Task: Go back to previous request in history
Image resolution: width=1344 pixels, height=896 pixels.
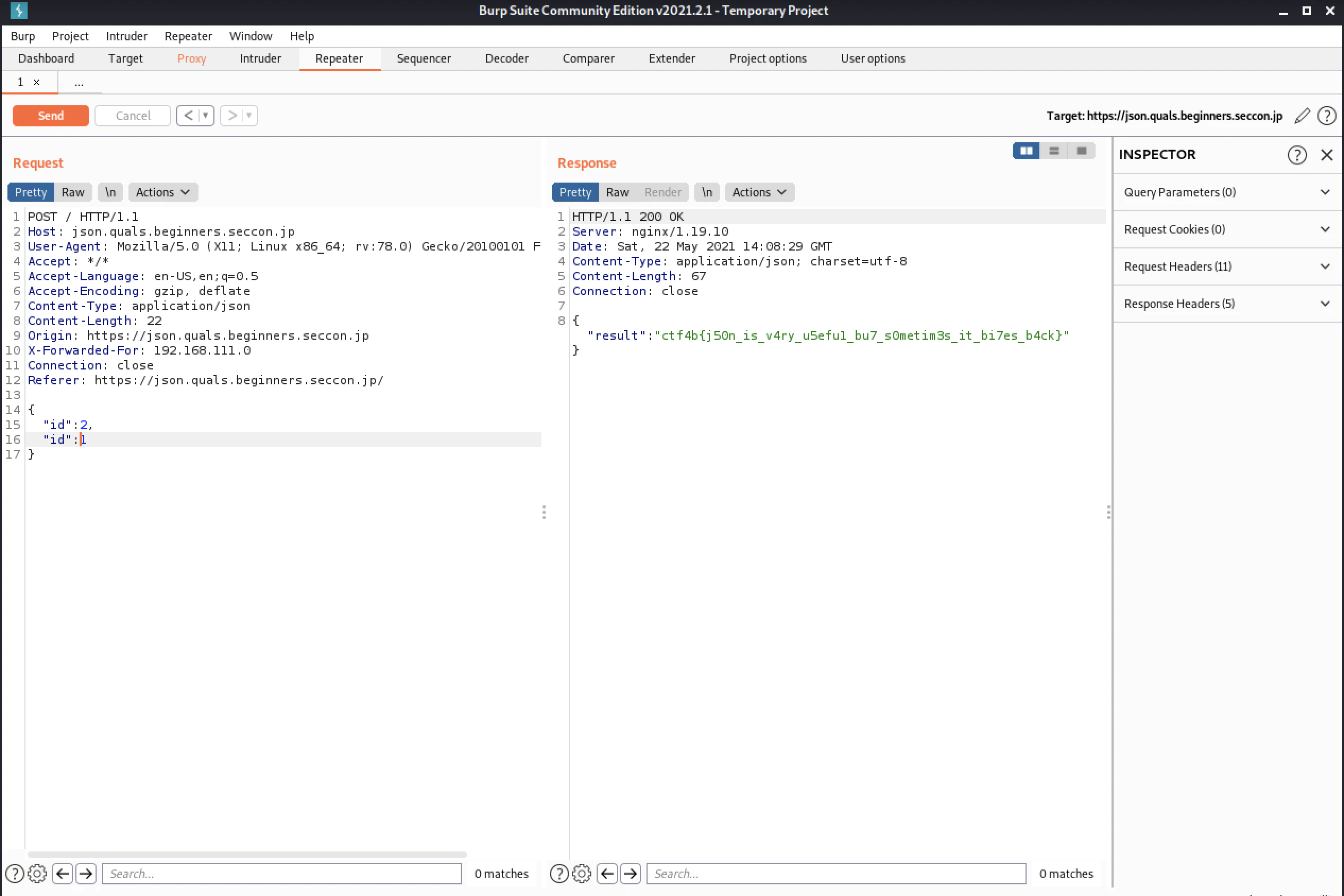Action: coord(188,115)
